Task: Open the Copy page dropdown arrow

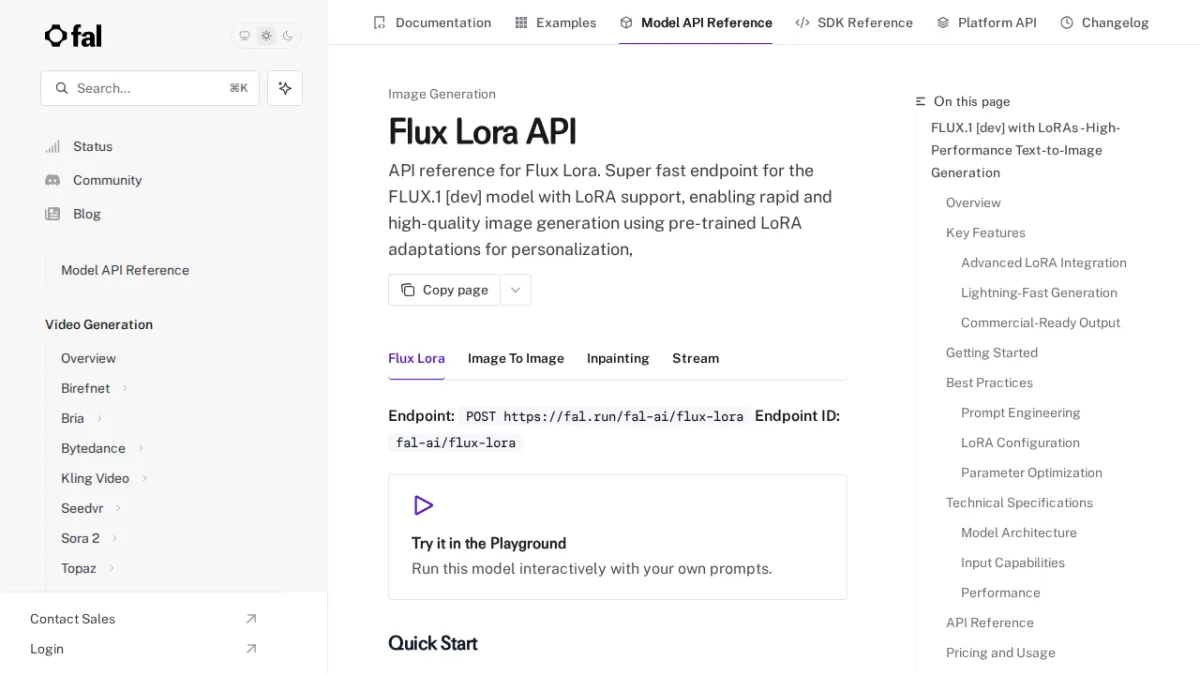Action: [515, 290]
